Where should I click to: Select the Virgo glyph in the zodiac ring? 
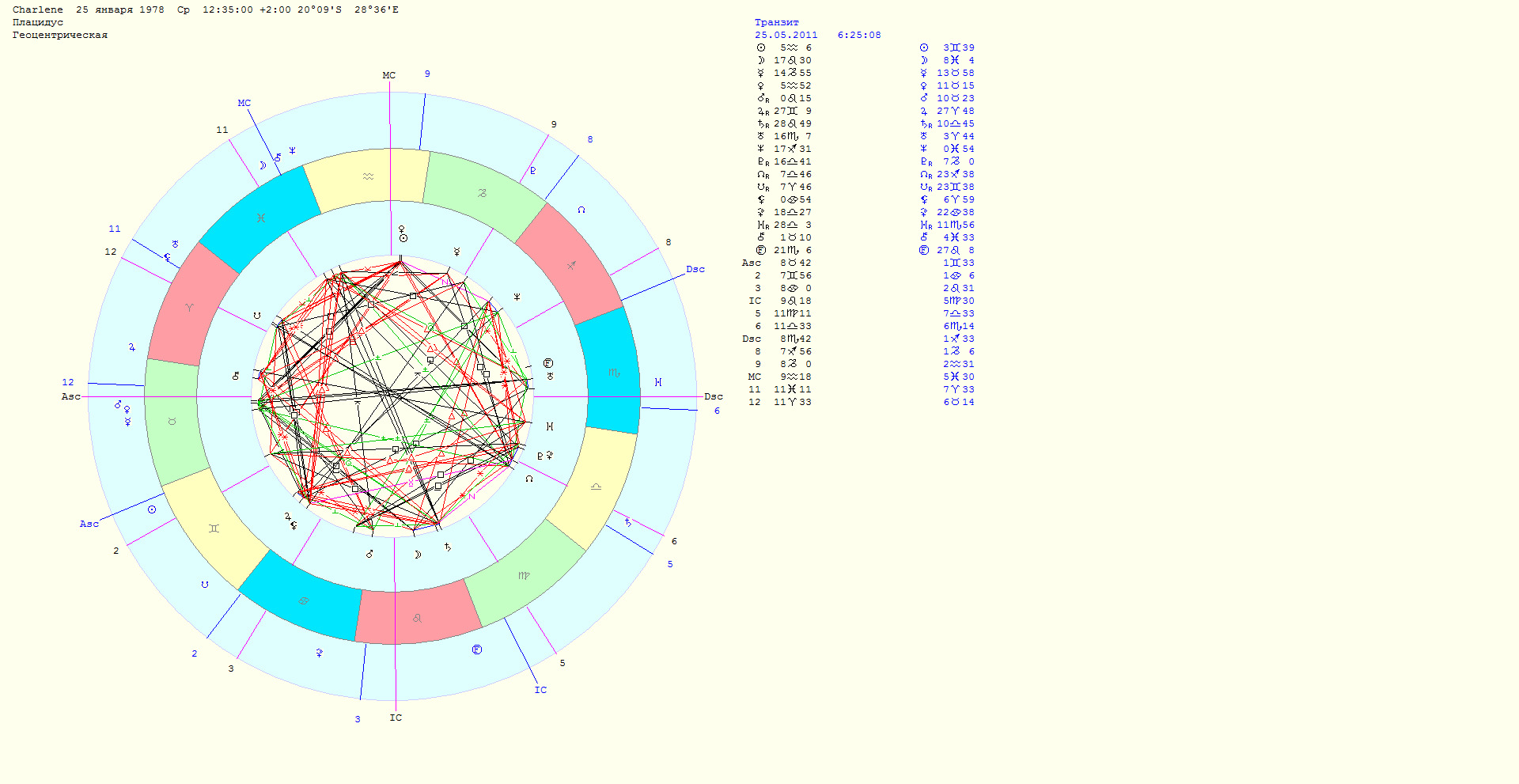523,575
